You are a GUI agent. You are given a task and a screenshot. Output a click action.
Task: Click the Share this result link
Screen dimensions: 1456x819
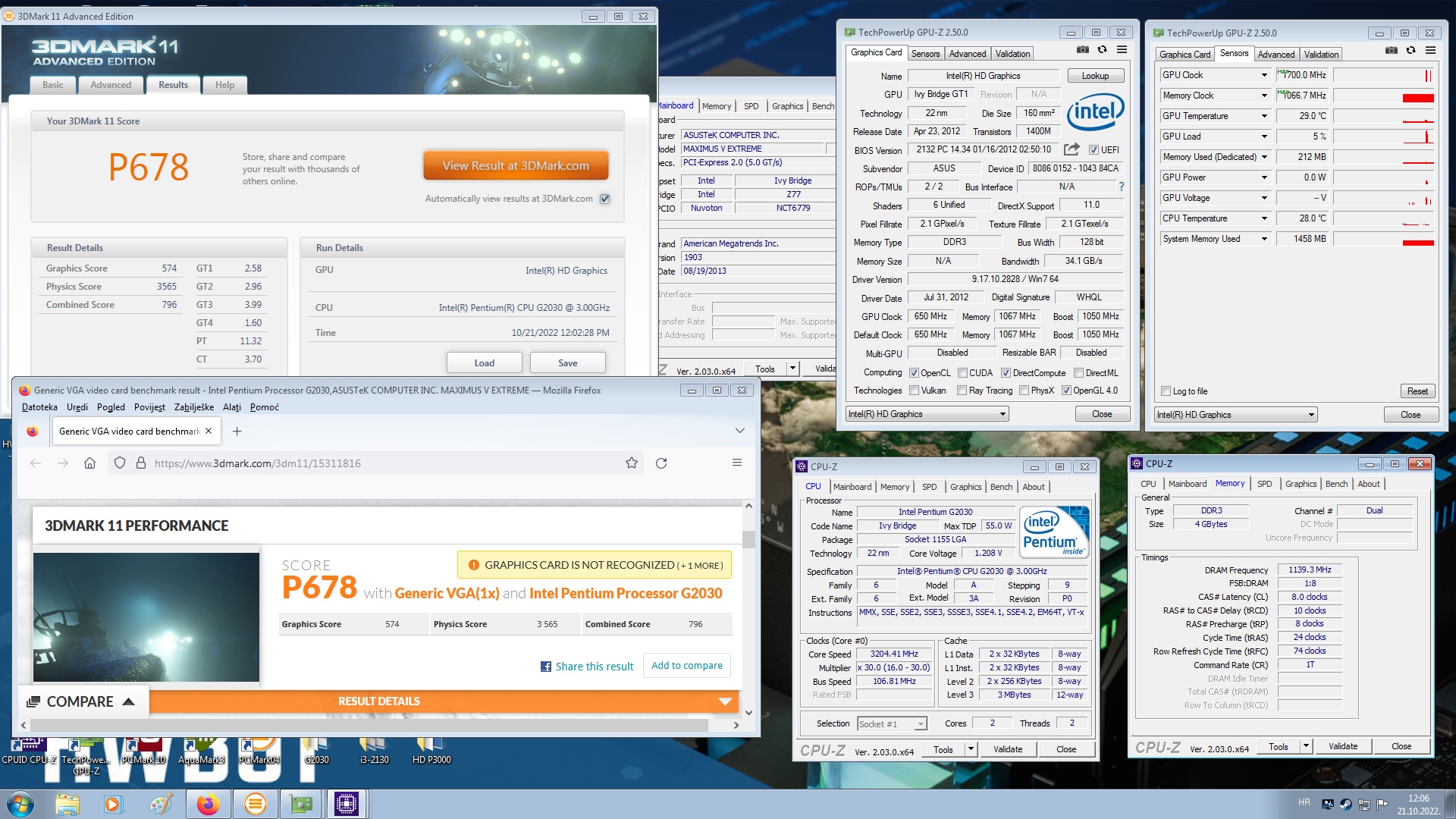(x=595, y=667)
